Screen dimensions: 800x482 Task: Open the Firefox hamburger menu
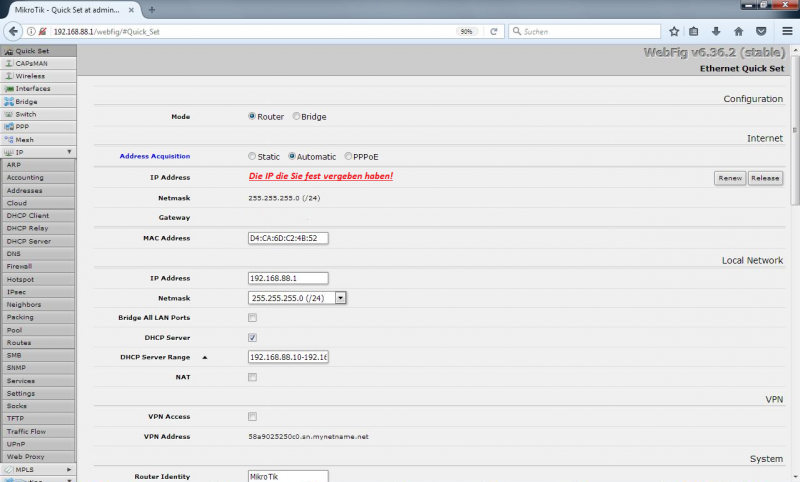click(x=787, y=31)
